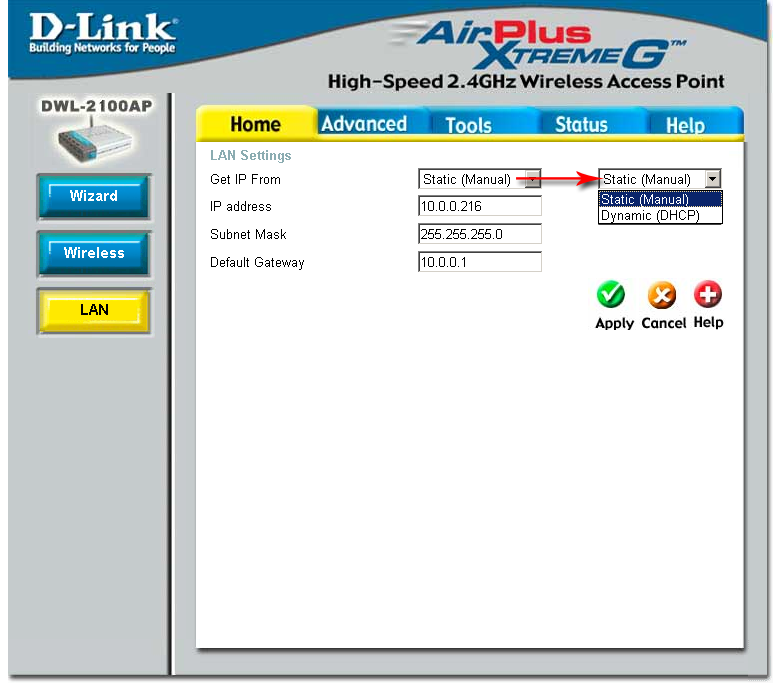Click the red Help plus icon

pos(708,294)
